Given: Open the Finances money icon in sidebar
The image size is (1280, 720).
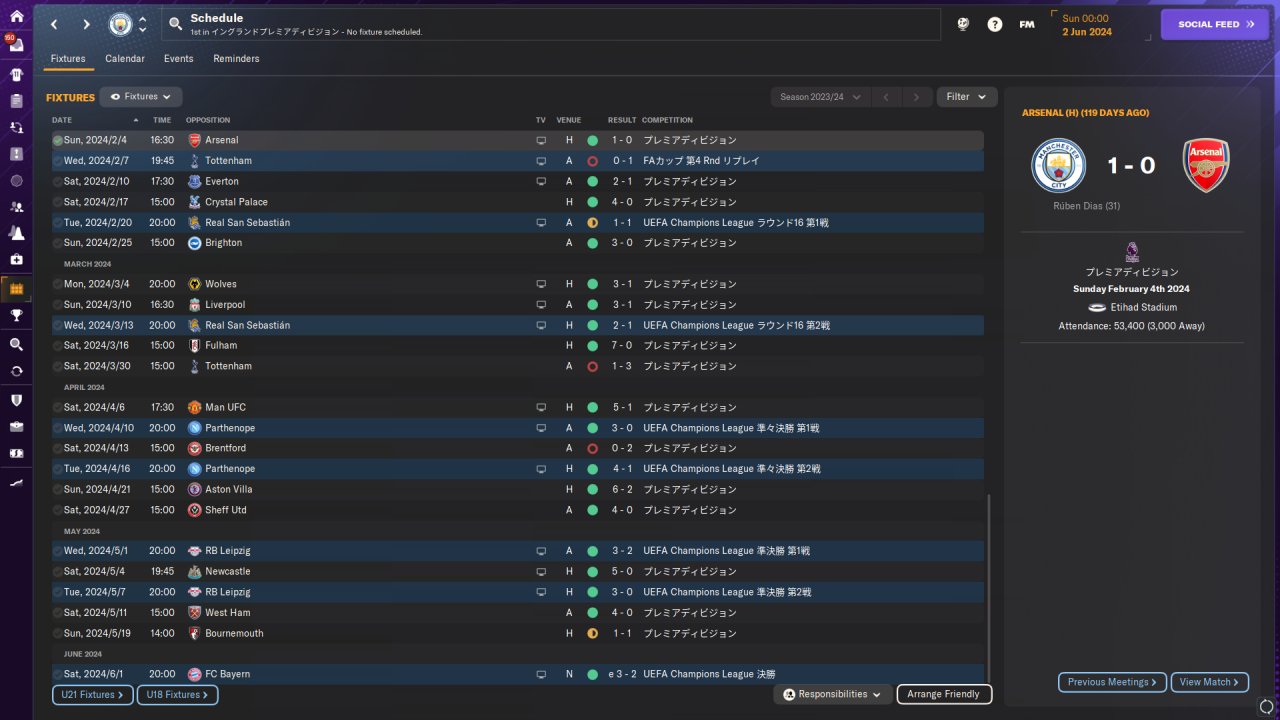Looking at the screenshot, I should tap(16, 453).
